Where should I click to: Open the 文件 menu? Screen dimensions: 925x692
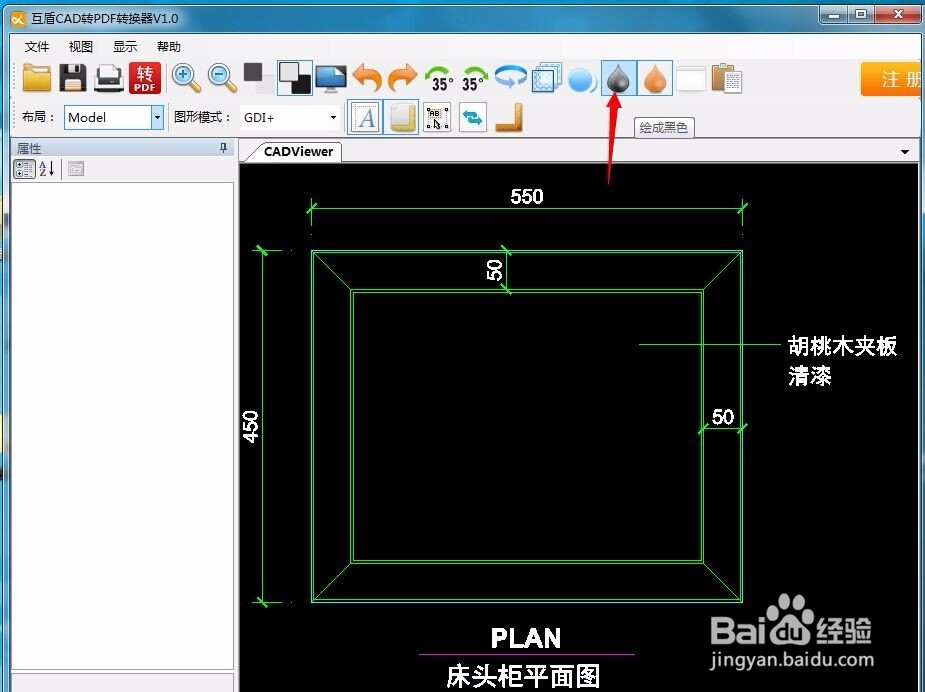point(37,47)
